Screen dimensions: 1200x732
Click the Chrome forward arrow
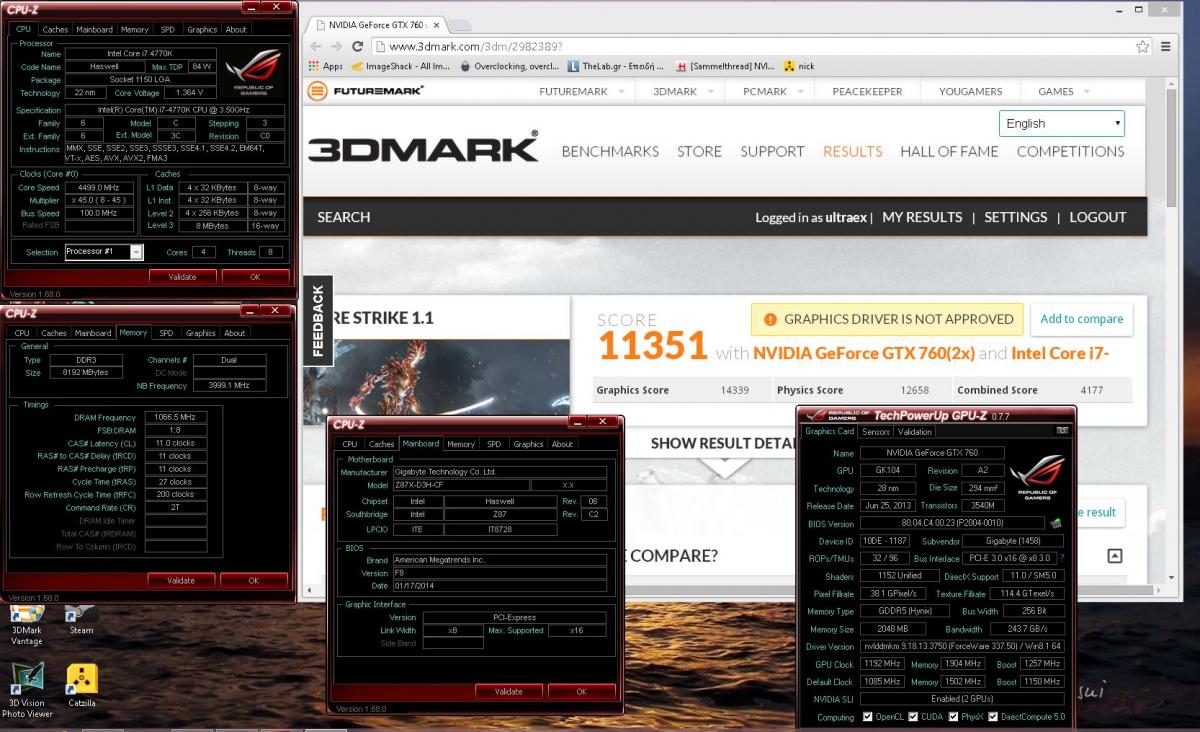(x=336, y=46)
